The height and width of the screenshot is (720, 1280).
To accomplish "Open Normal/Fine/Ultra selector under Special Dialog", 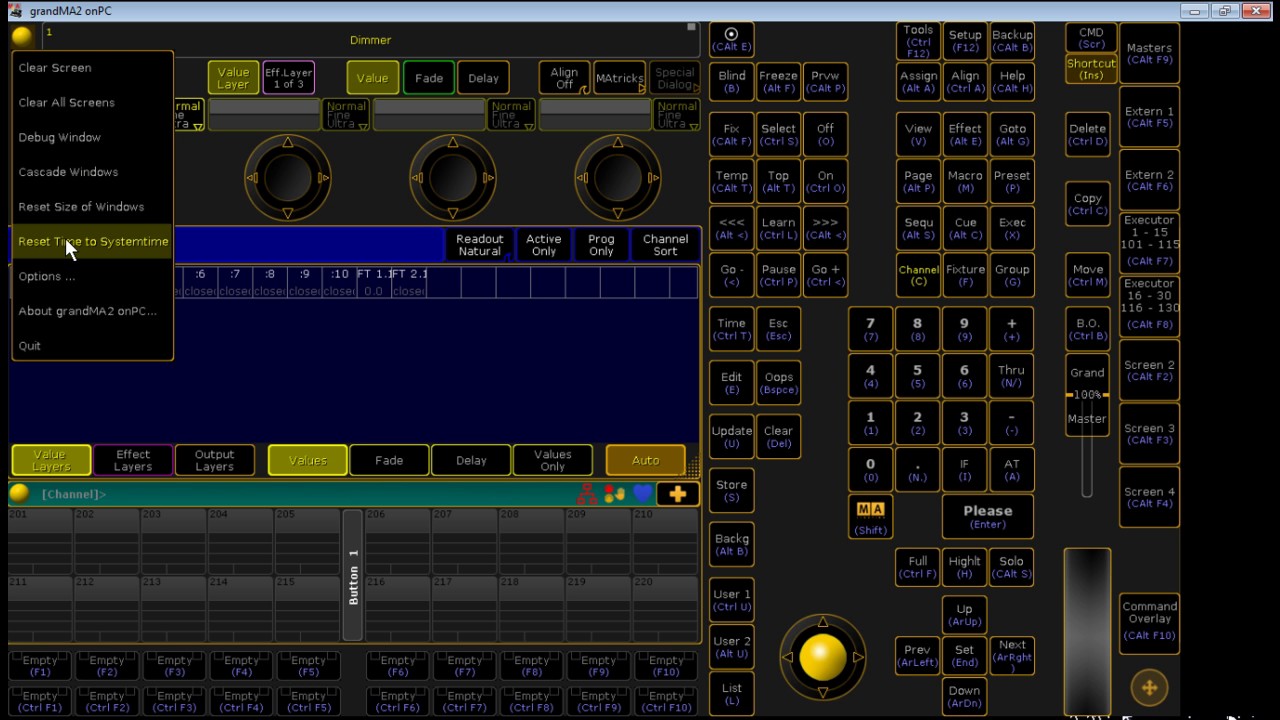I will 677,114.
